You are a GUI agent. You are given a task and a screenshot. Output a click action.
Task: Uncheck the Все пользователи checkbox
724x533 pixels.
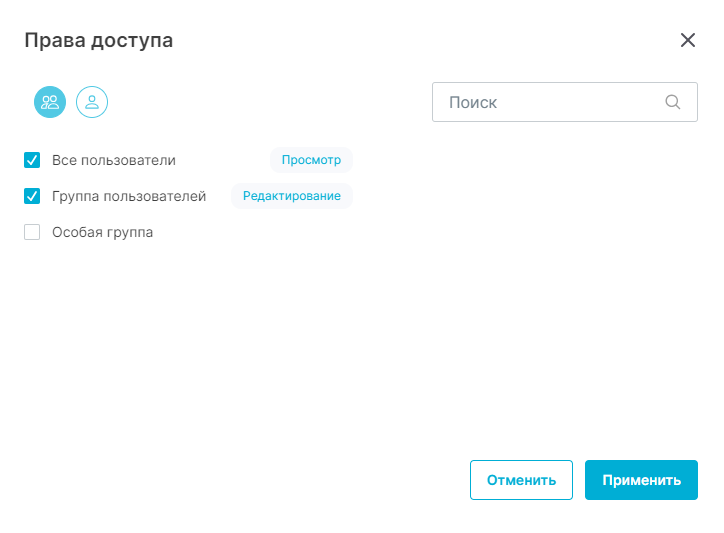coord(32,160)
